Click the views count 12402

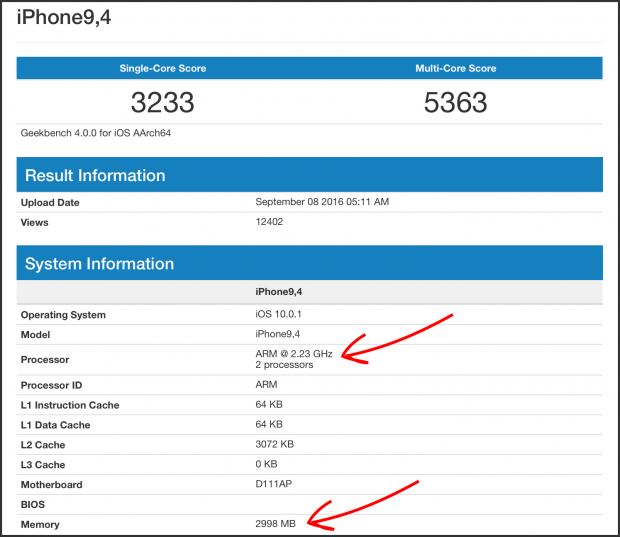pyautogui.click(x=272, y=222)
